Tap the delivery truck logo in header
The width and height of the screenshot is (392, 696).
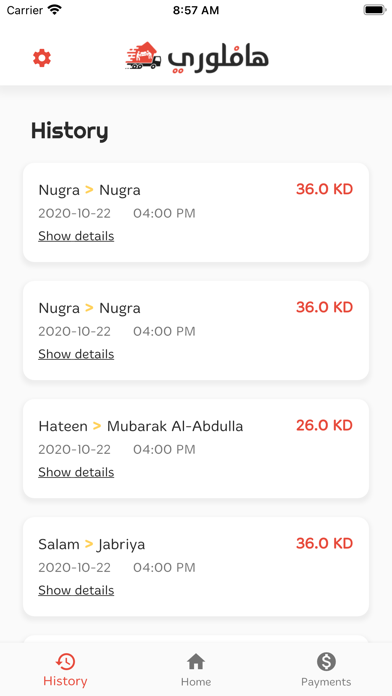click(x=143, y=56)
